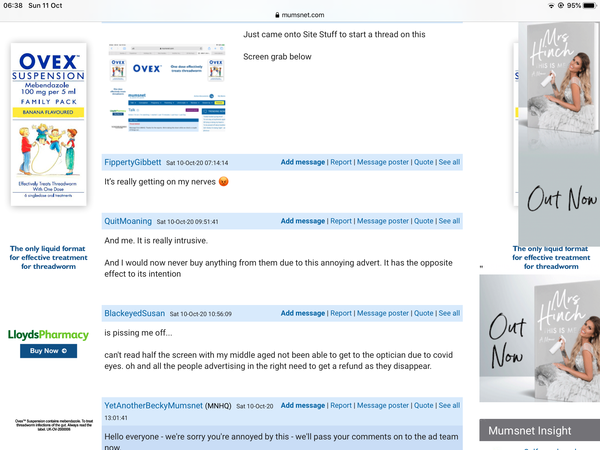Tap the Wi-Fi status icon

point(551,6)
